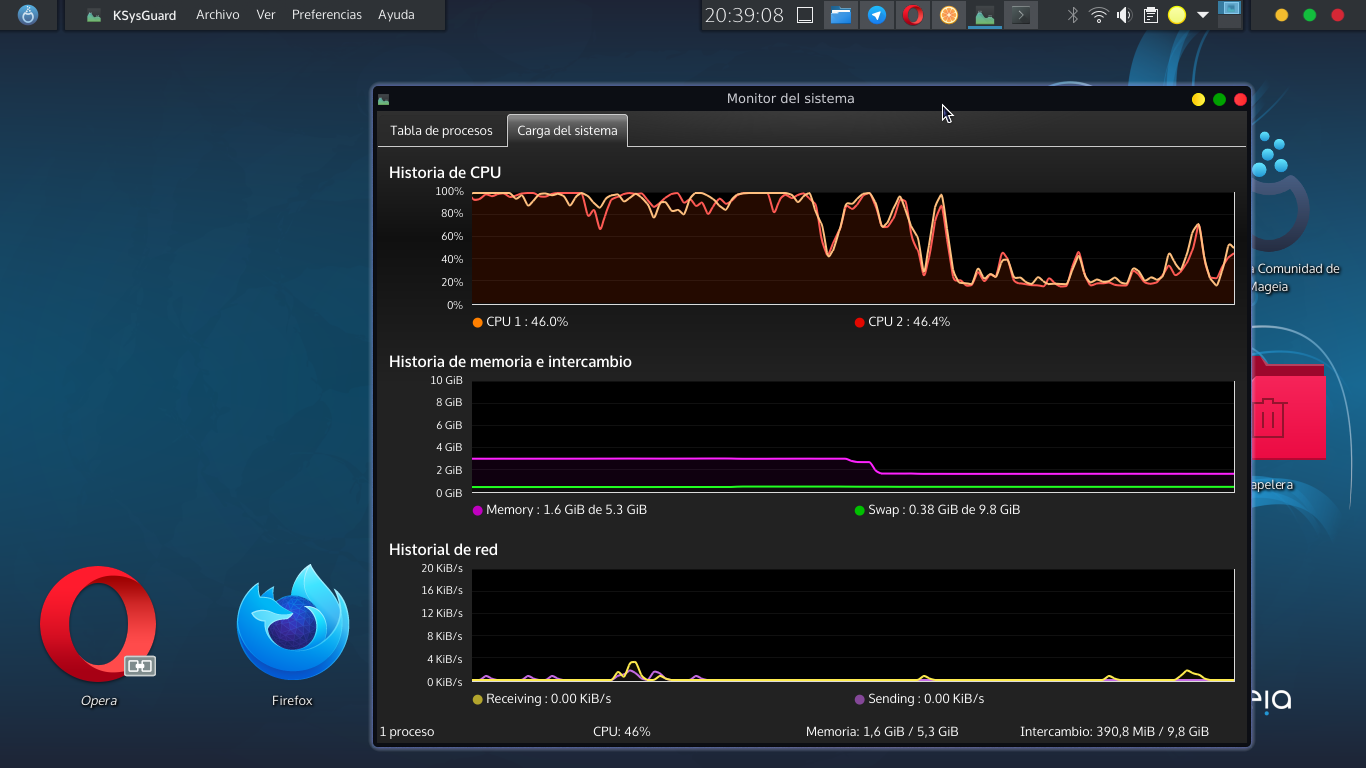This screenshot has width=1366, height=768.
Task: Click the Mageia community desktop icon
Action: [x=1282, y=190]
